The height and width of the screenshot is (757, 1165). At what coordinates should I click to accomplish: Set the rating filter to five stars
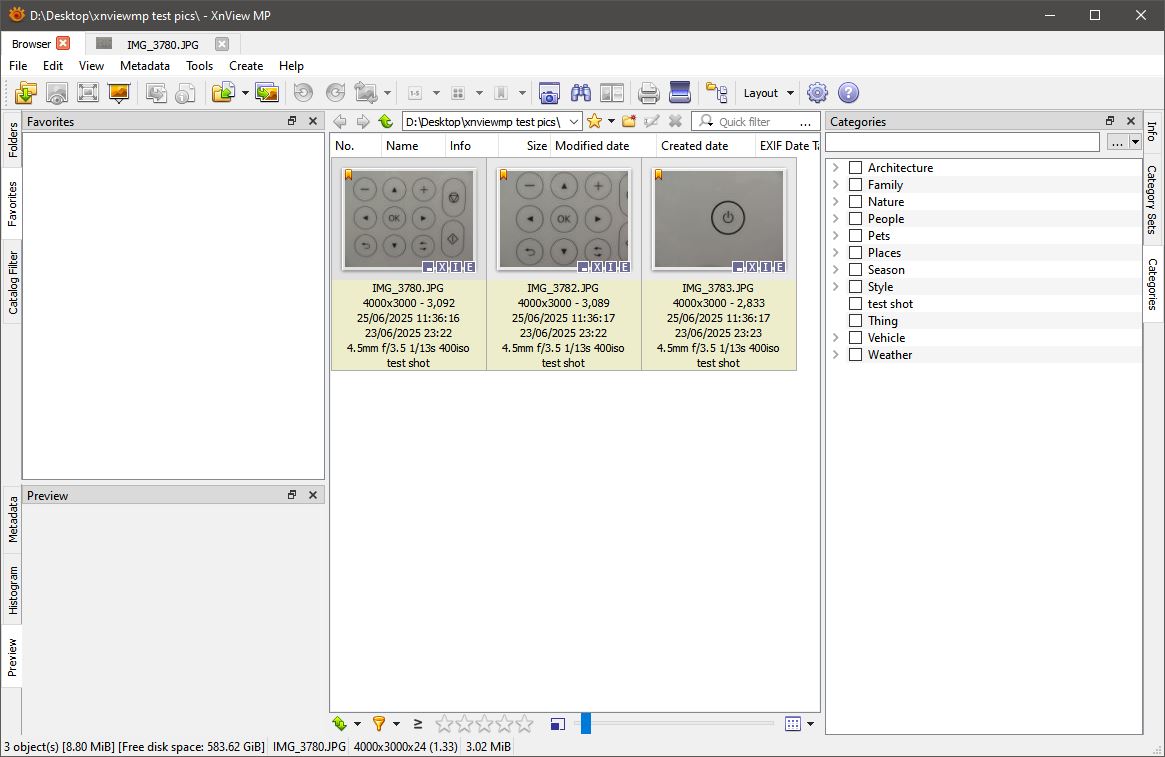tap(525, 724)
